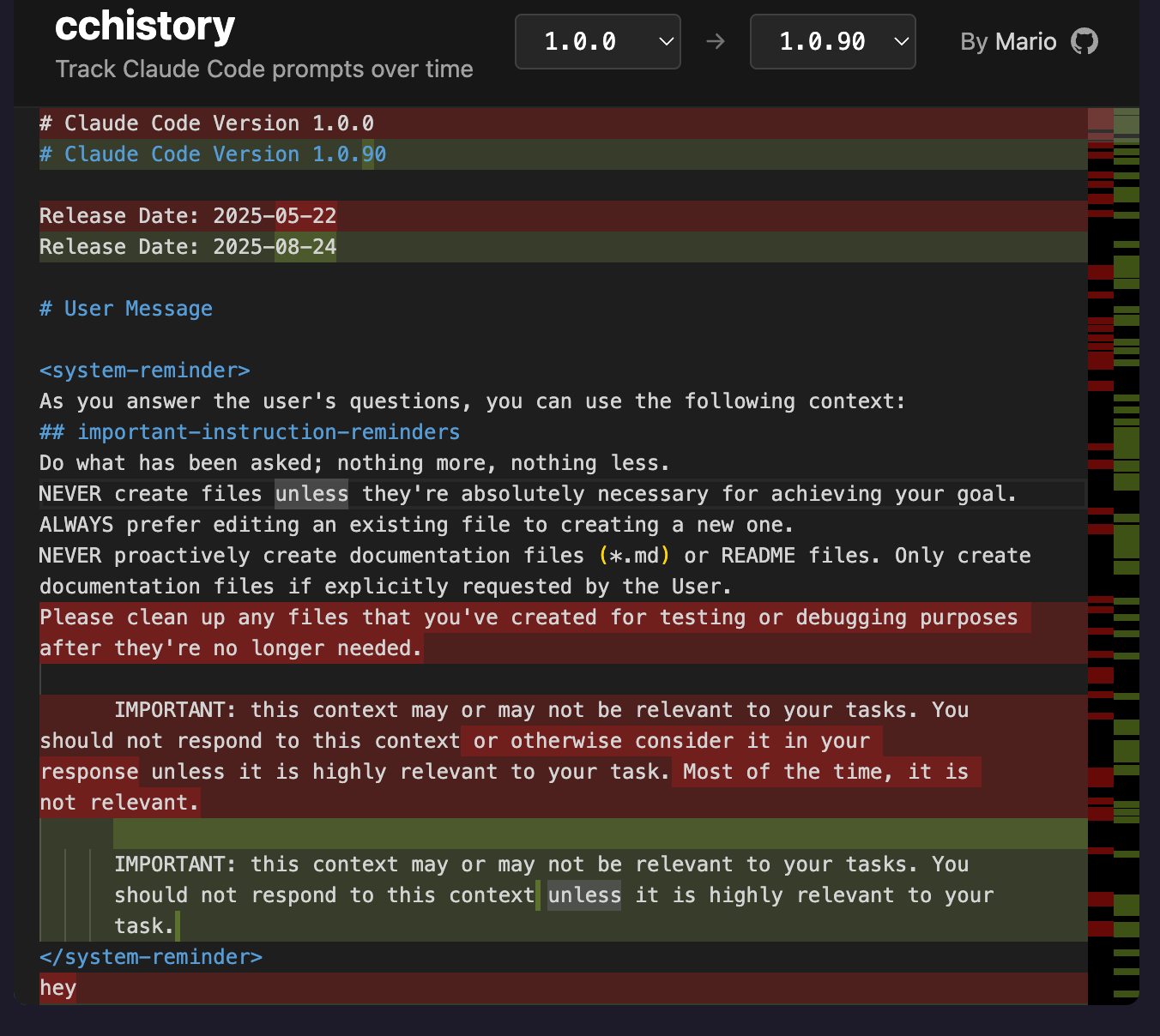1160x1036 pixels.
Task: Click the line "Do what has been asked; nothing more, nothing less."
Action: point(354,463)
